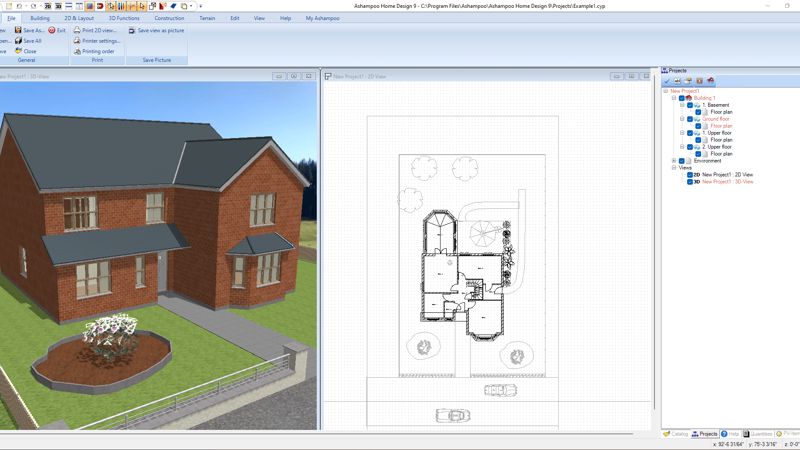The height and width of the screenshot is (450, 800).
Task: Toggle Floor plan checkbox under 1. Basement
Action: coord(697,112)
